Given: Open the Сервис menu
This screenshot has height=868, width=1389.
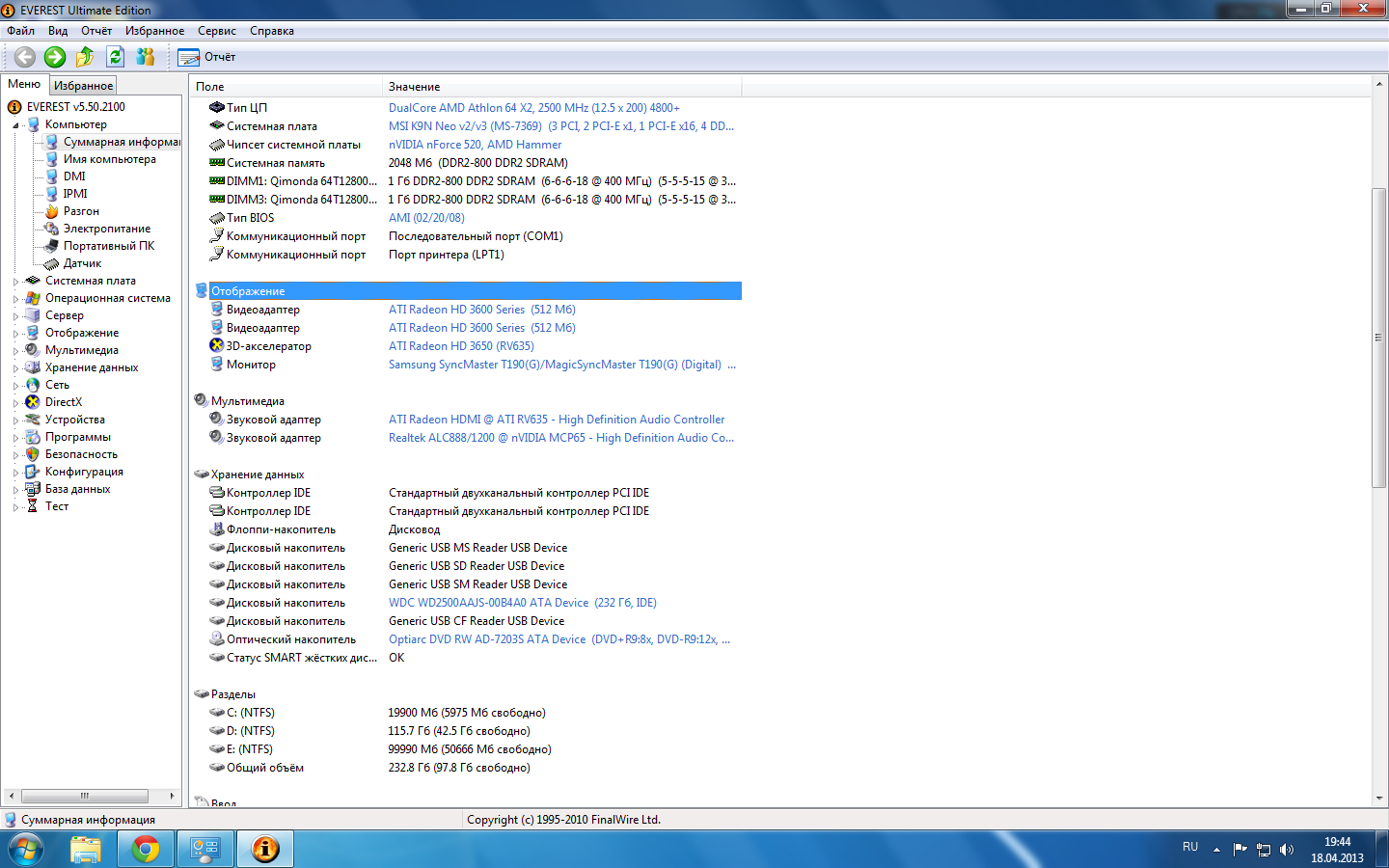Looking at the screenshot, I should [x=216, y=31].
